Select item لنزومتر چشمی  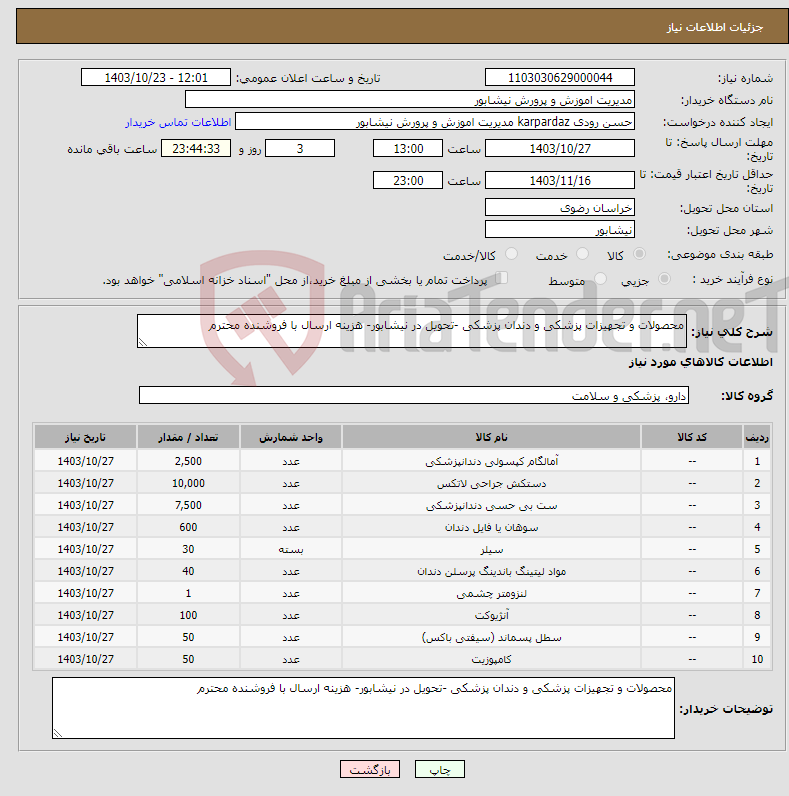click(491, 593)
